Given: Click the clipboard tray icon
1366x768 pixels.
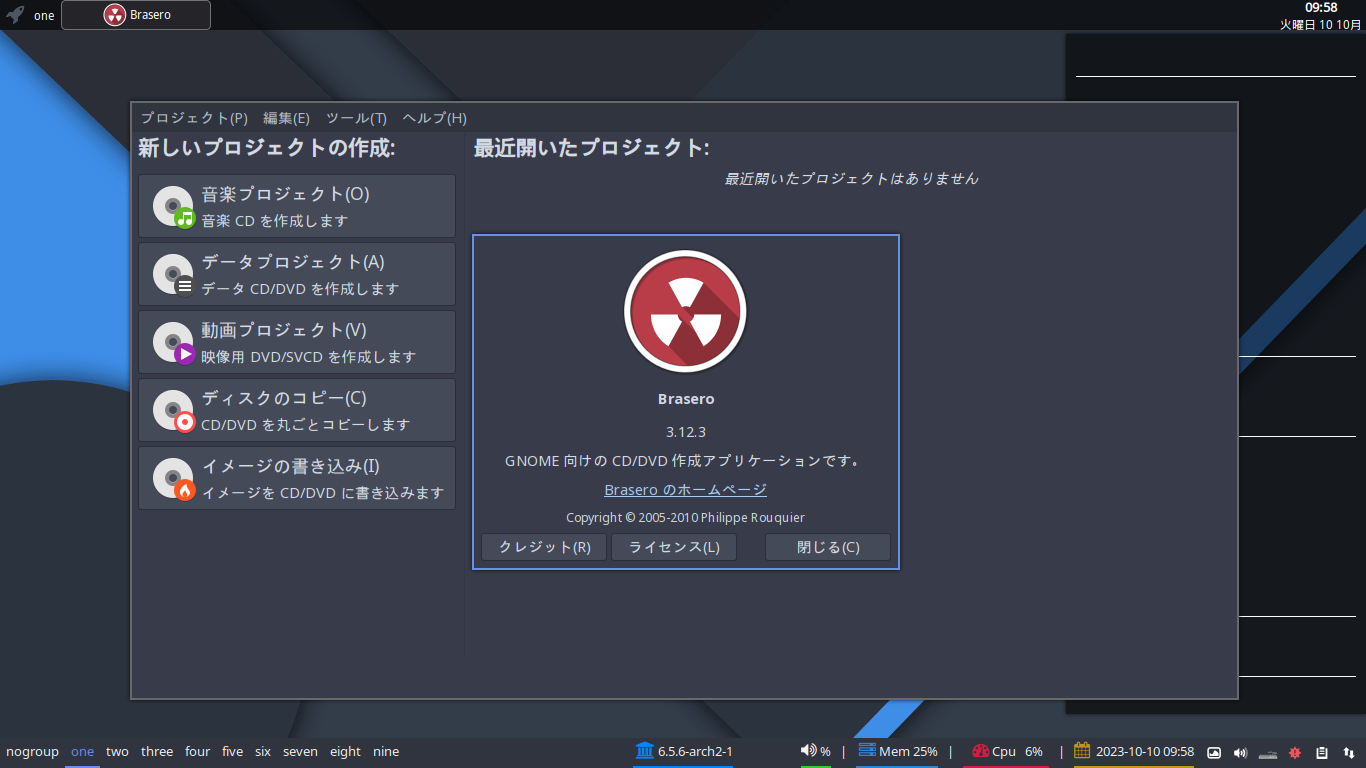Looking at the screenshot, I should (1322, 752).
